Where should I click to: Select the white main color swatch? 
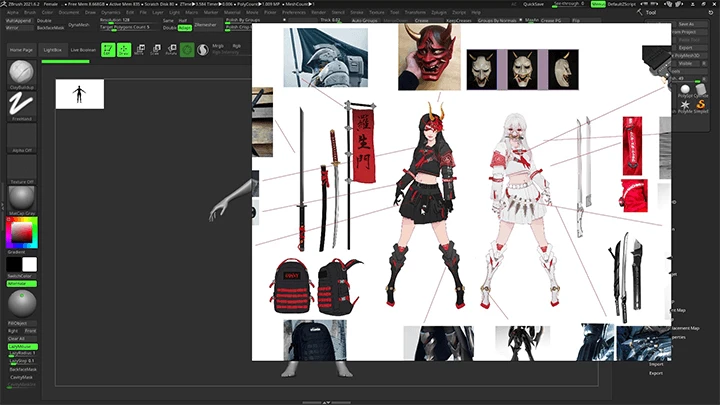pos(29,264)
